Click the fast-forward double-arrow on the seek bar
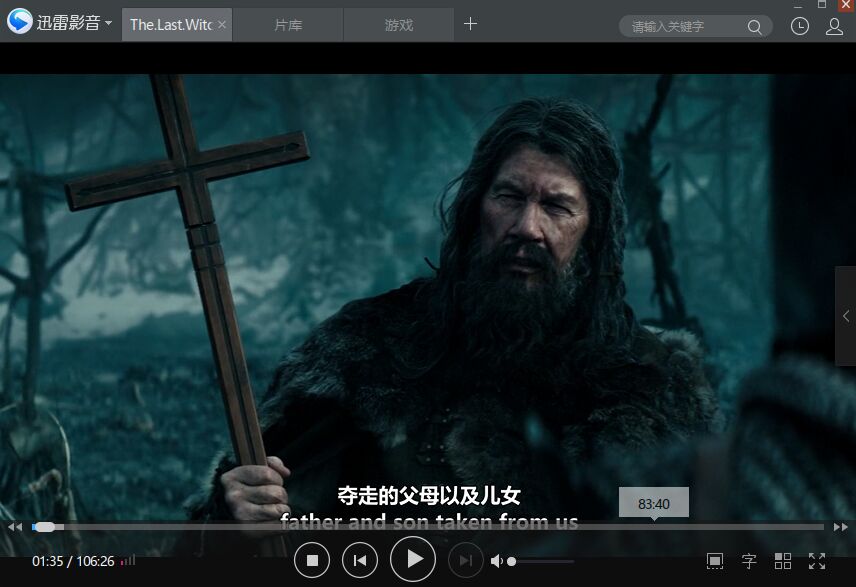This screenshot has width=856, height=587. [x=841, y=527]
